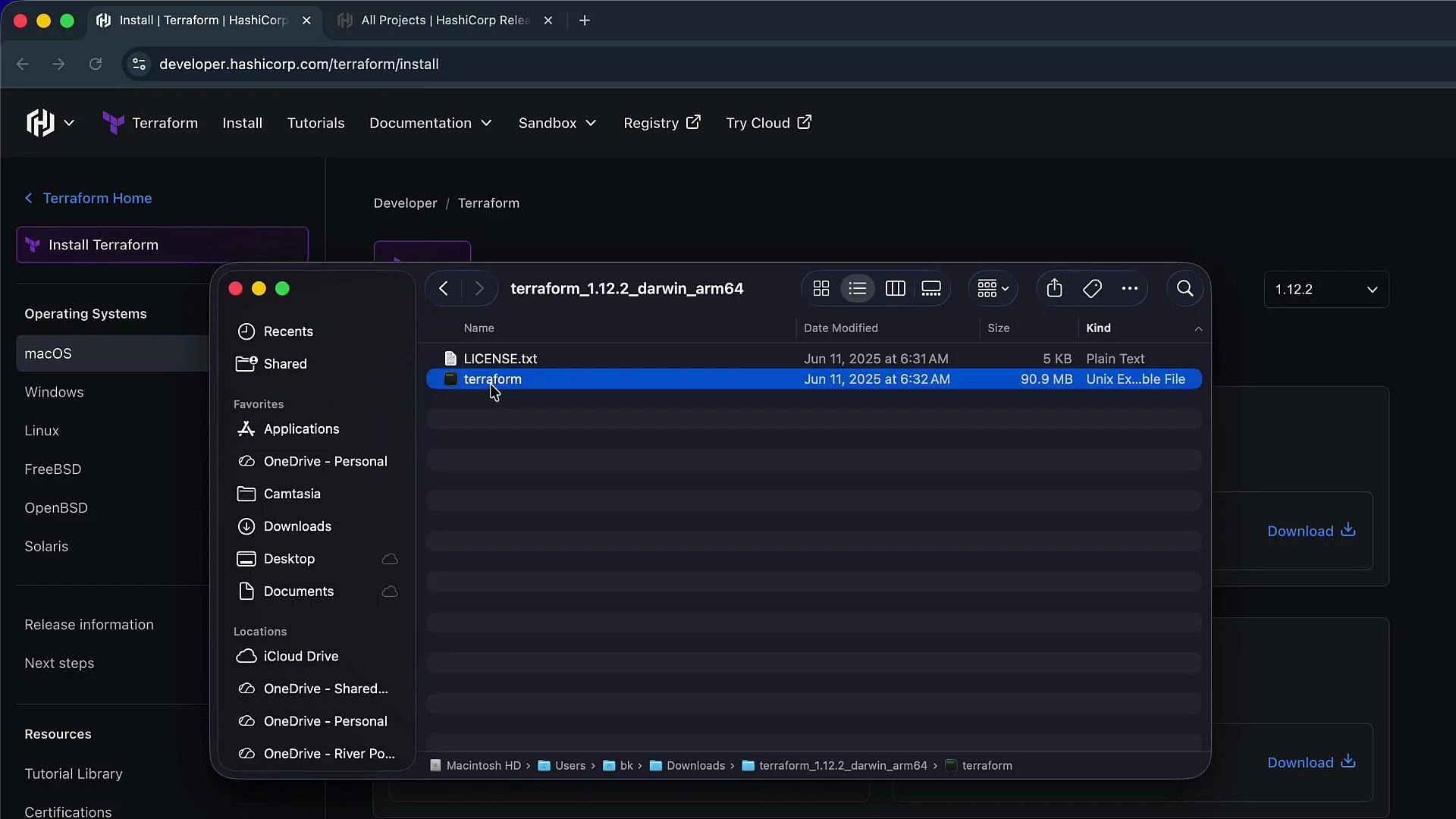The image size is (1456, 819).
Task: Open Install in site navigation
Action: tap(242, 123)
